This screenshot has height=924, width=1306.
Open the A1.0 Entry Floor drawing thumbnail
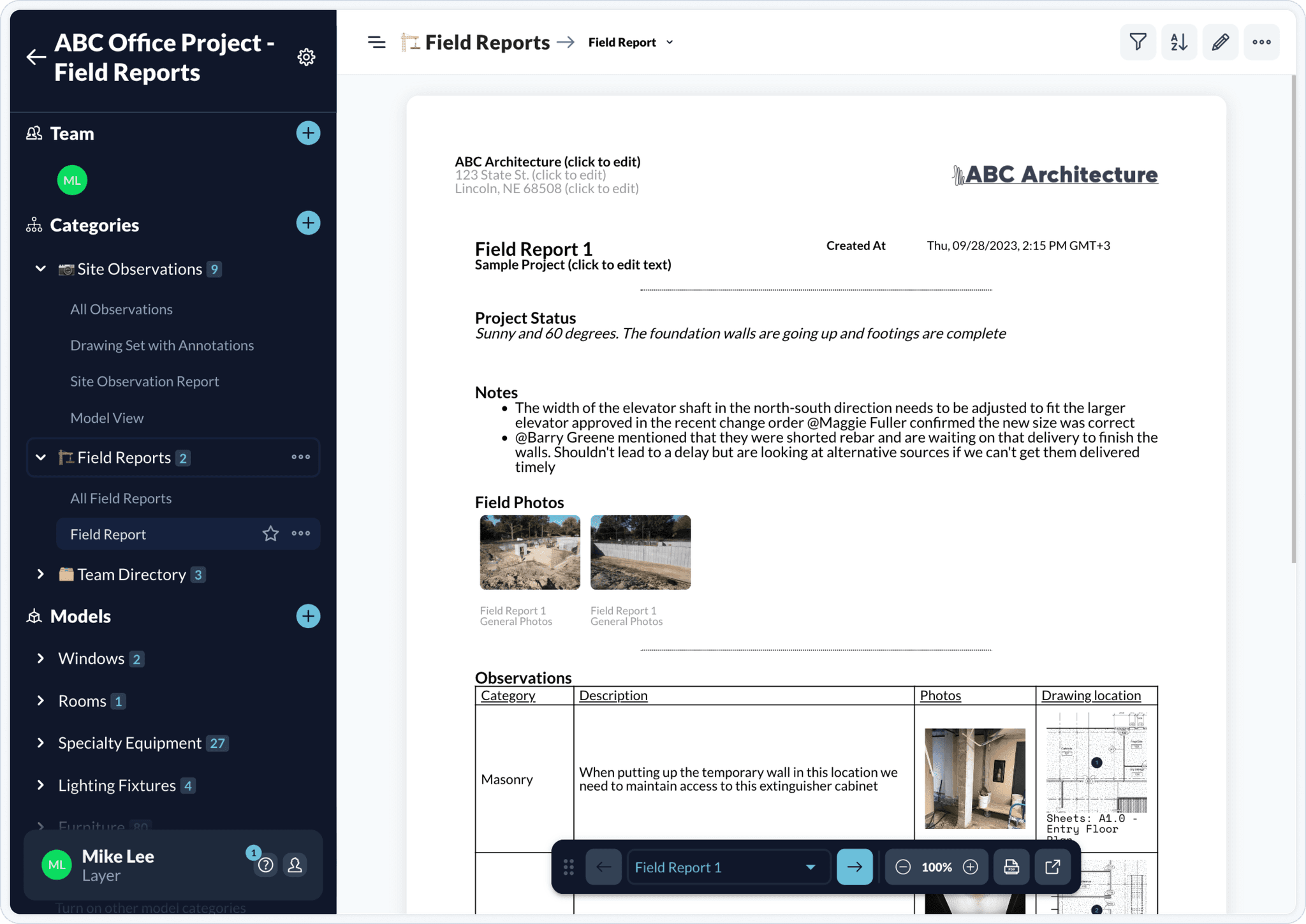1096,763
